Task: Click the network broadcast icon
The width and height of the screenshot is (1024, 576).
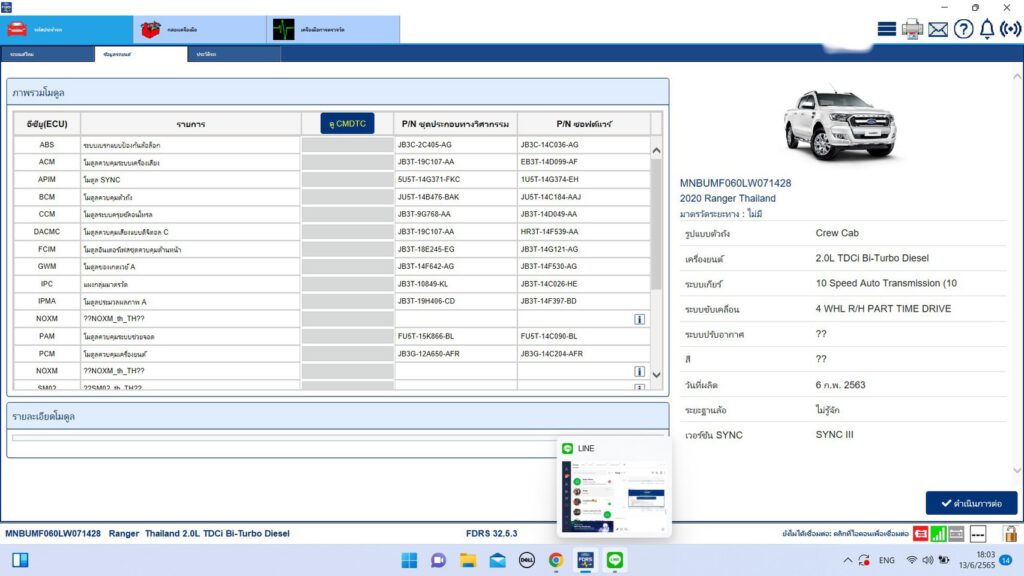Action: click(x=1011, y=29)
